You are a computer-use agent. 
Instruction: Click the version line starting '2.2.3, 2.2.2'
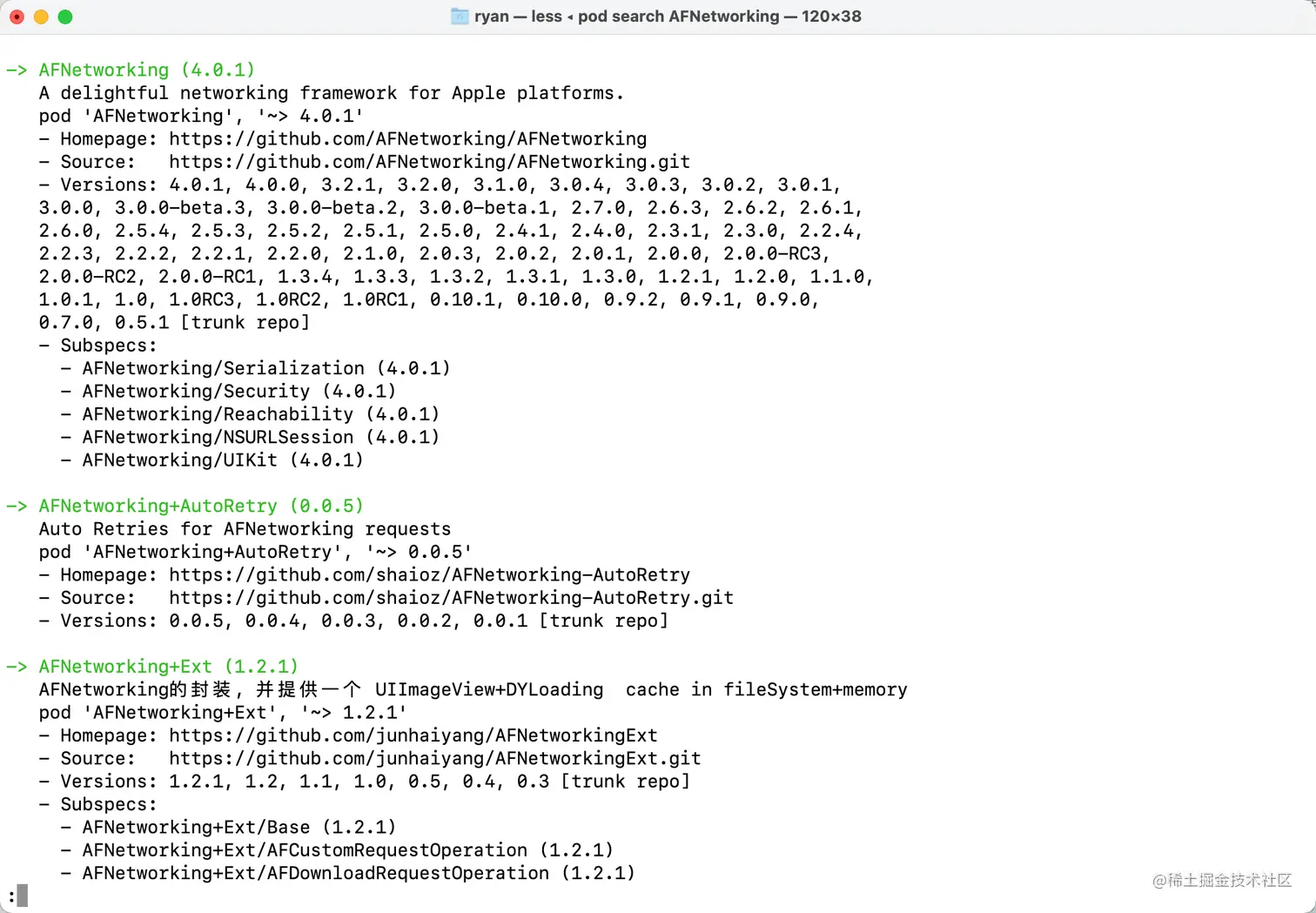(434, 253)
